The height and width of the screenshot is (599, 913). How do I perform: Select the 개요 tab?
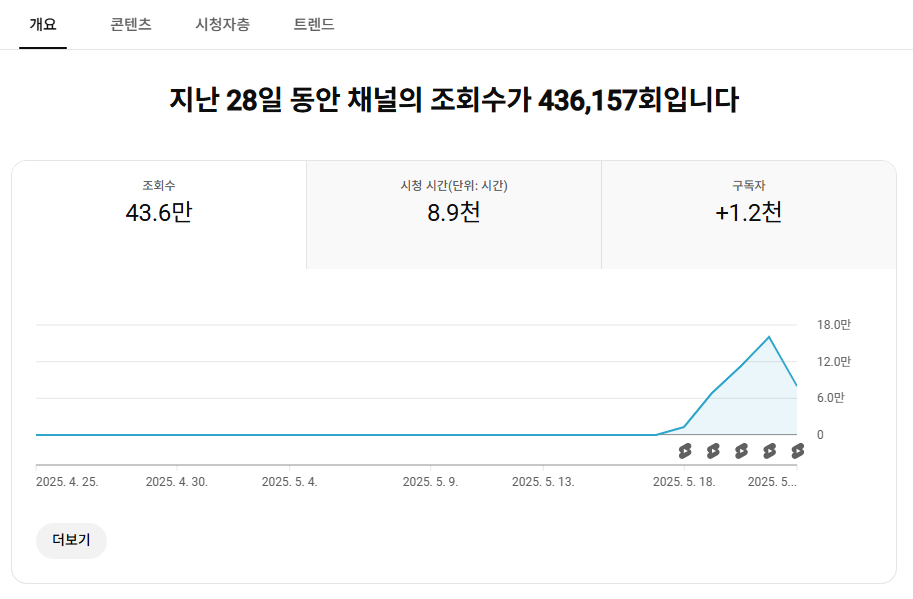(x=43, y=24)
